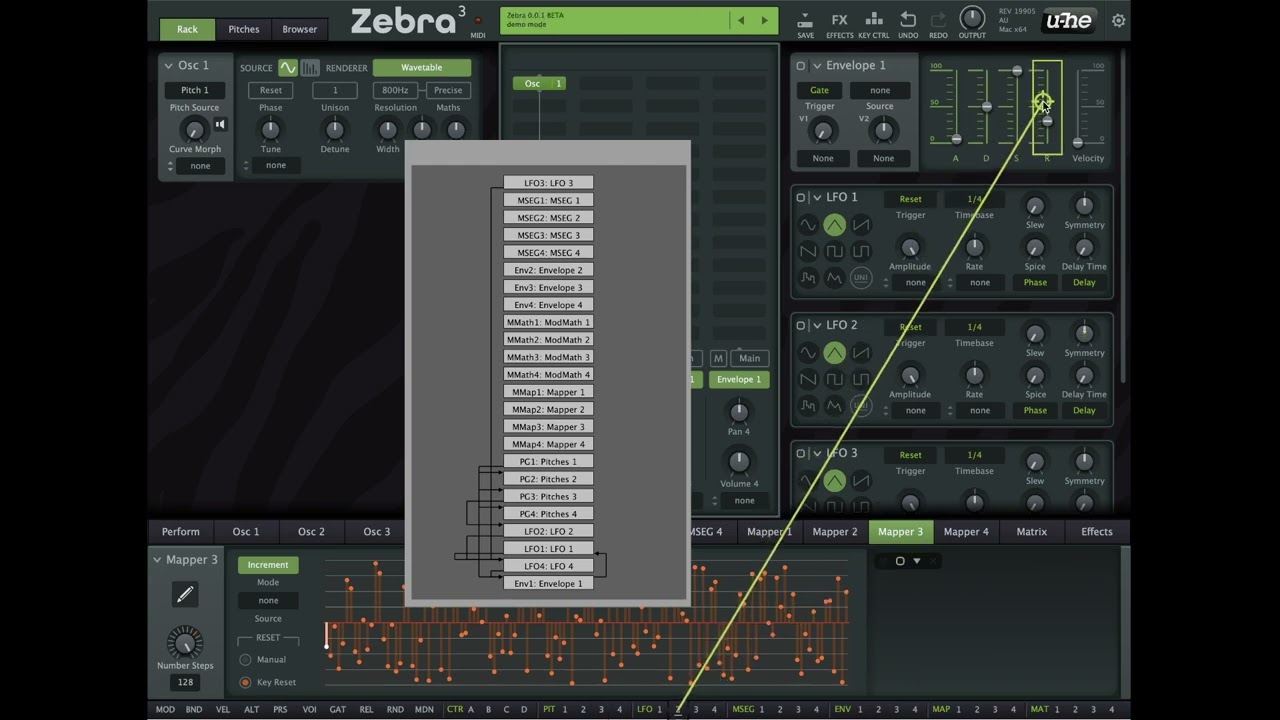Open the FX Effects panel icon
Screen dimensions: 1280x720
[x=840, y=20]
